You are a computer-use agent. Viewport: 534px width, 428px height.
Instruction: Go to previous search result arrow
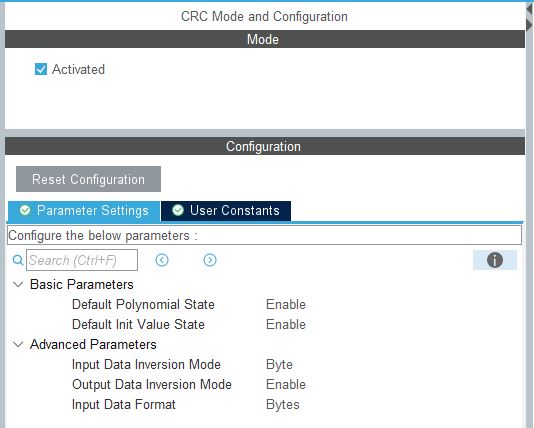point(162,260)
